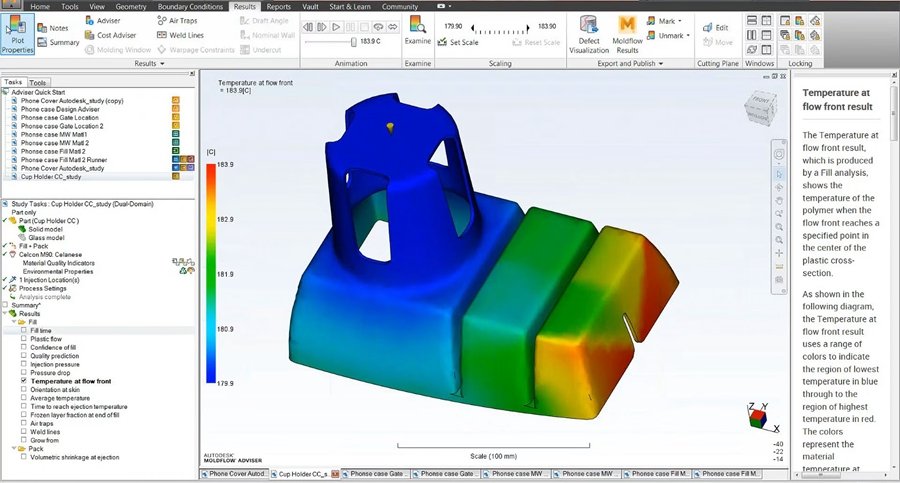The image size is (900, 483).
Task: Step animation backward one frame
Action: click(x=308, y=26)
